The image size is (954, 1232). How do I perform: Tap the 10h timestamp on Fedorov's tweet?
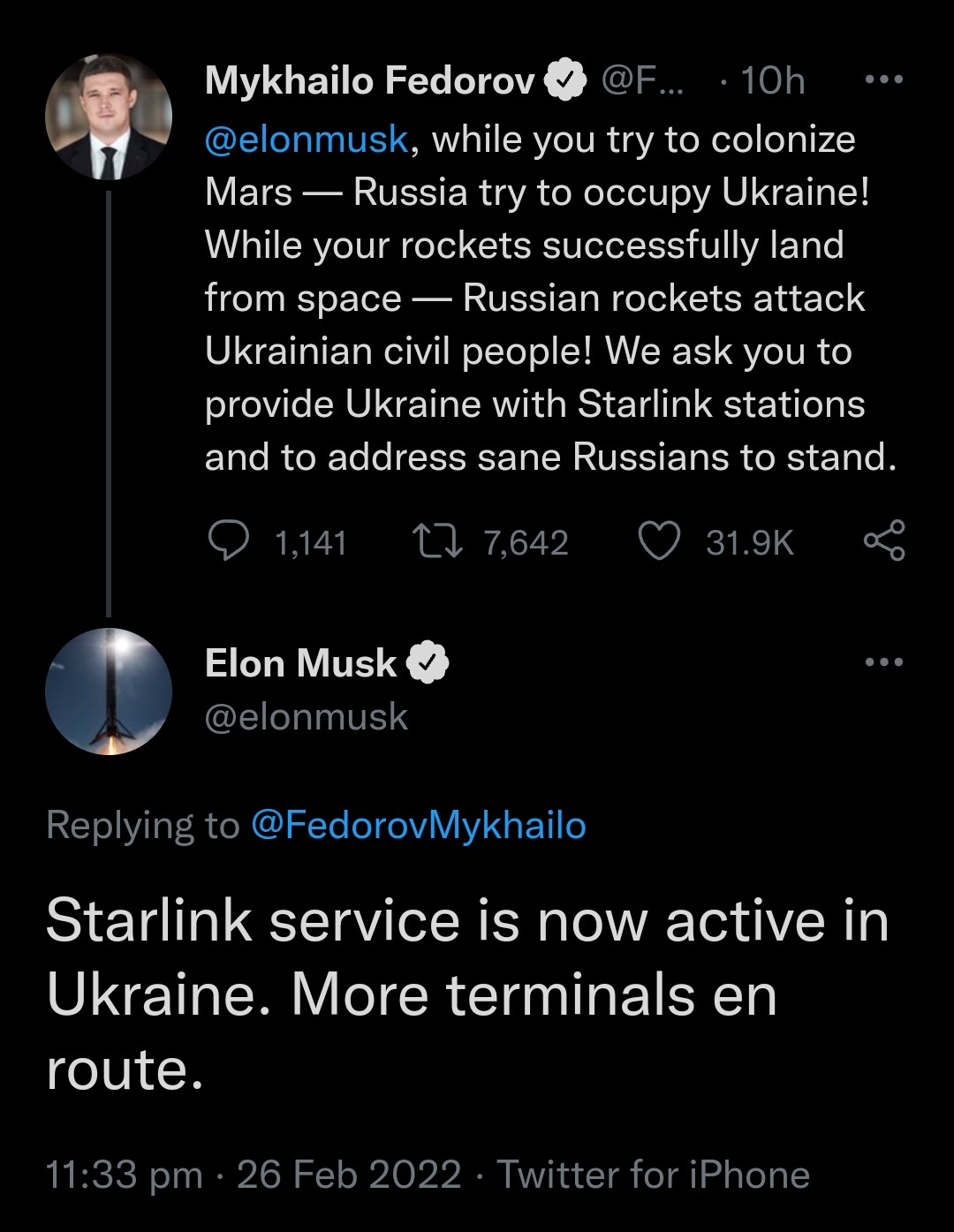tap(773, 81)
